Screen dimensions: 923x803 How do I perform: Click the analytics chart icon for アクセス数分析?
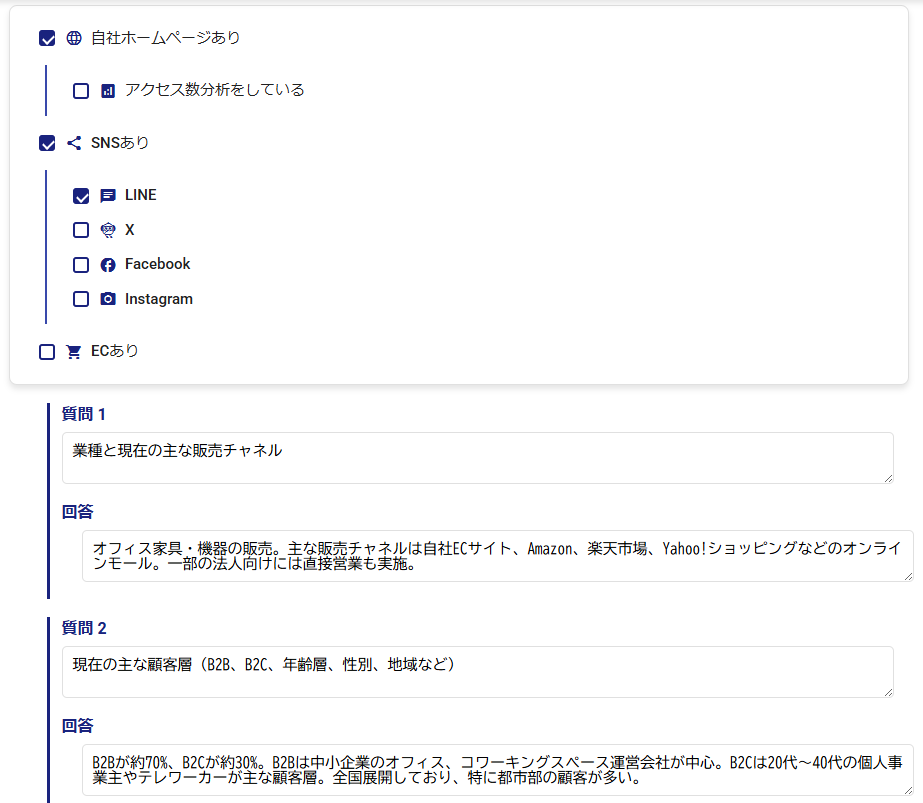108,91
